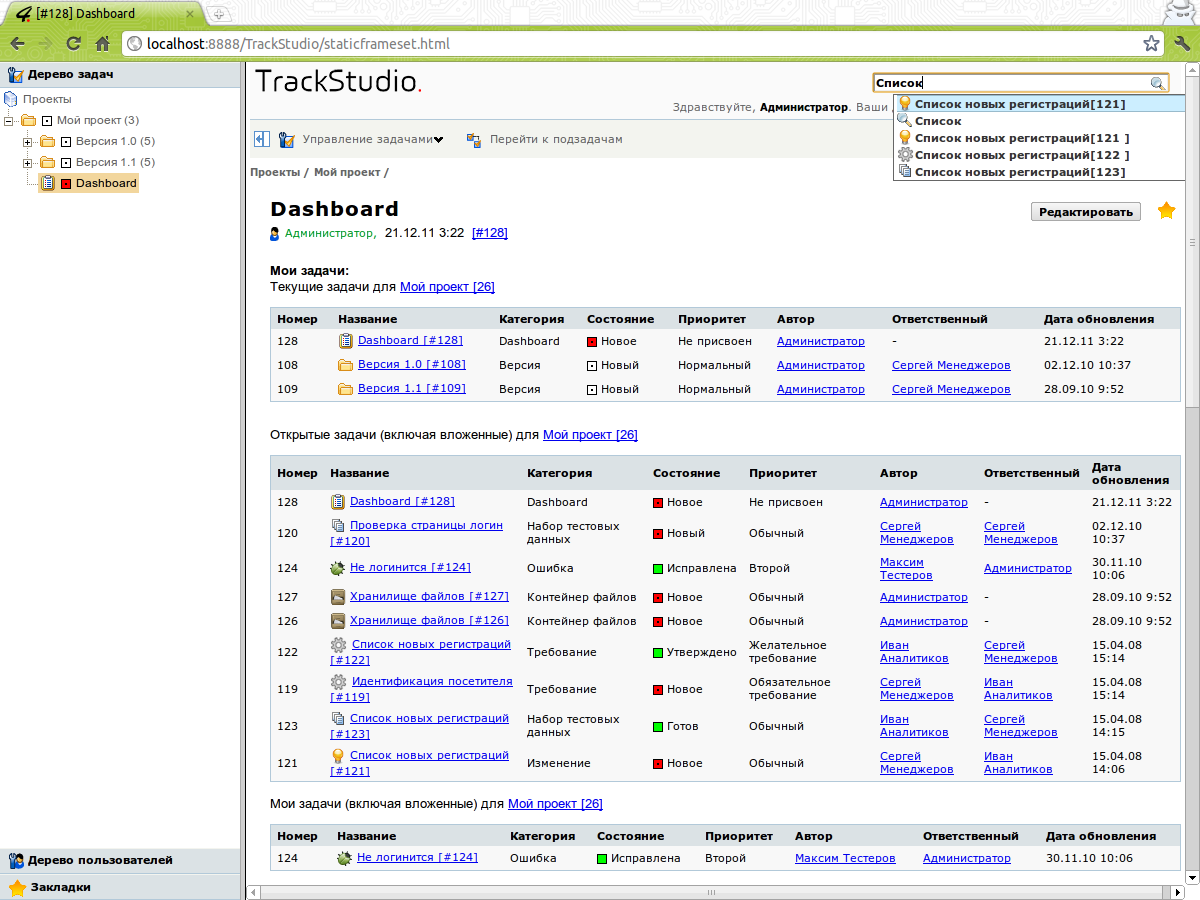This screenshot has height=900, width=1200.
Task: Click the gear icon in row 122
Action: click(339, 645)
